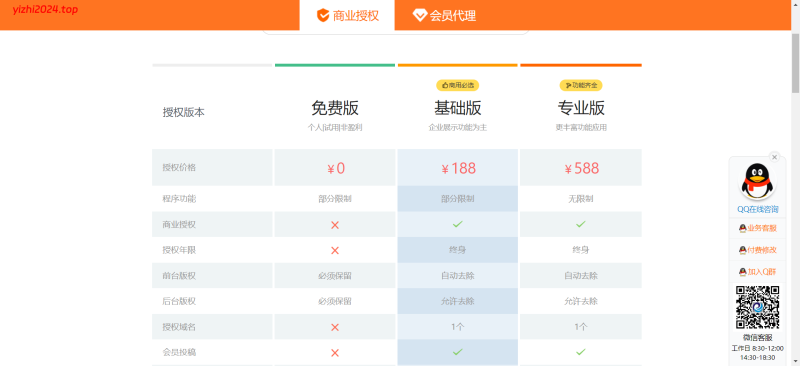Image resolution: width=800 pixels, height=366 pixels.
Task: Click 必须保留 in the 前台版权 row
Action: point(335,276)
